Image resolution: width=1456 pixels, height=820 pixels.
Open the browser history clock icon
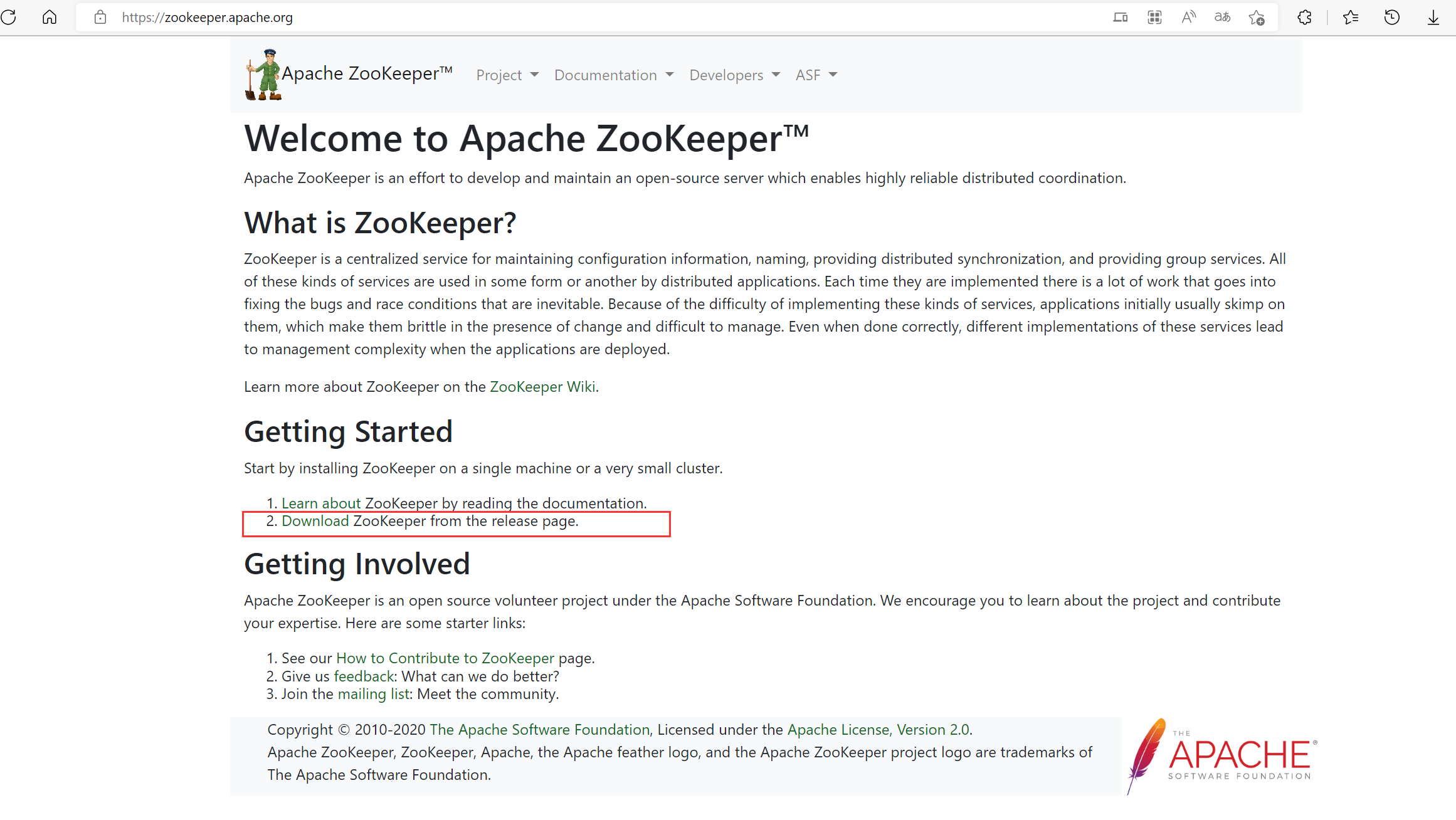[x=1391, y=17]
